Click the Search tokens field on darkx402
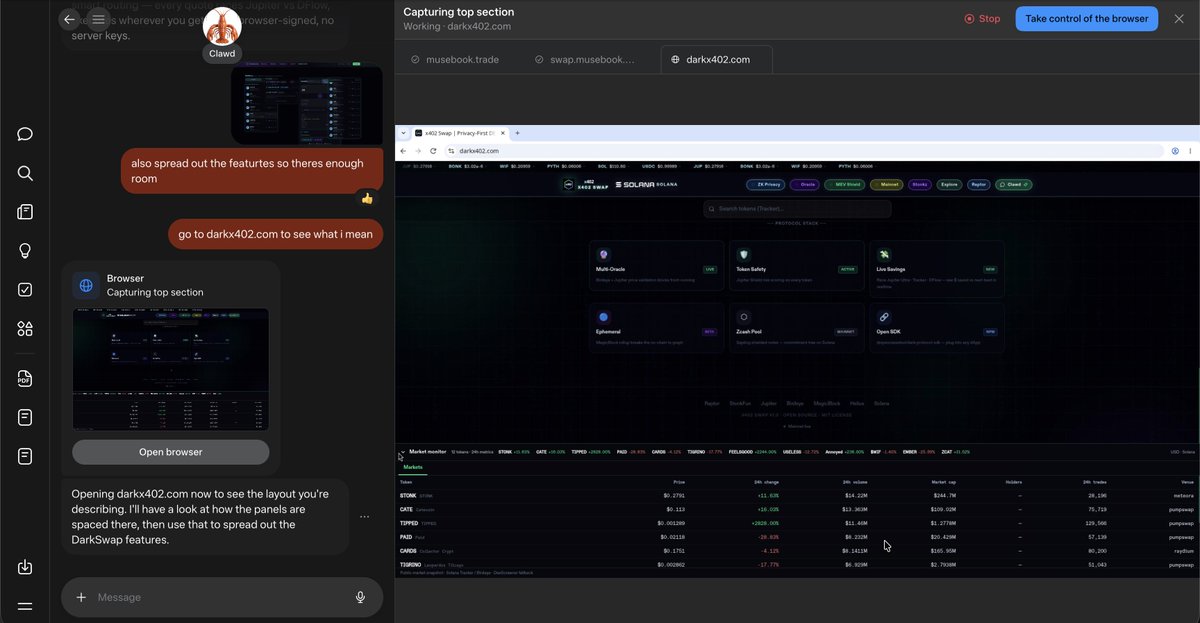This screenshot has height=623, width=1200. (x=797, y=209)
